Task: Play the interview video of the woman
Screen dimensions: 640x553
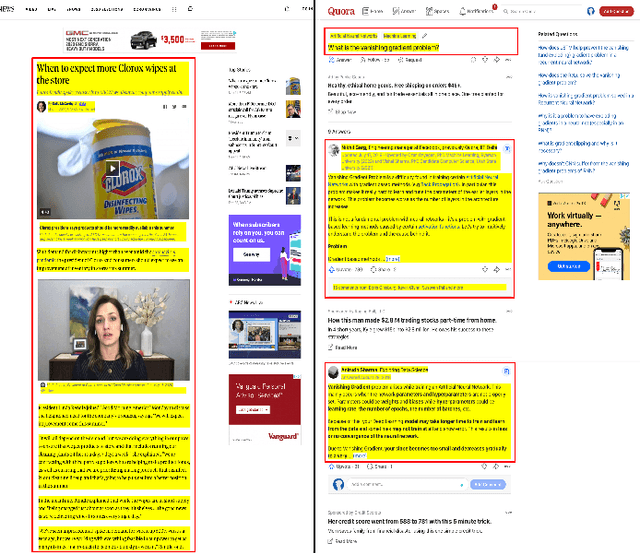Action: (x=114, y=330)
